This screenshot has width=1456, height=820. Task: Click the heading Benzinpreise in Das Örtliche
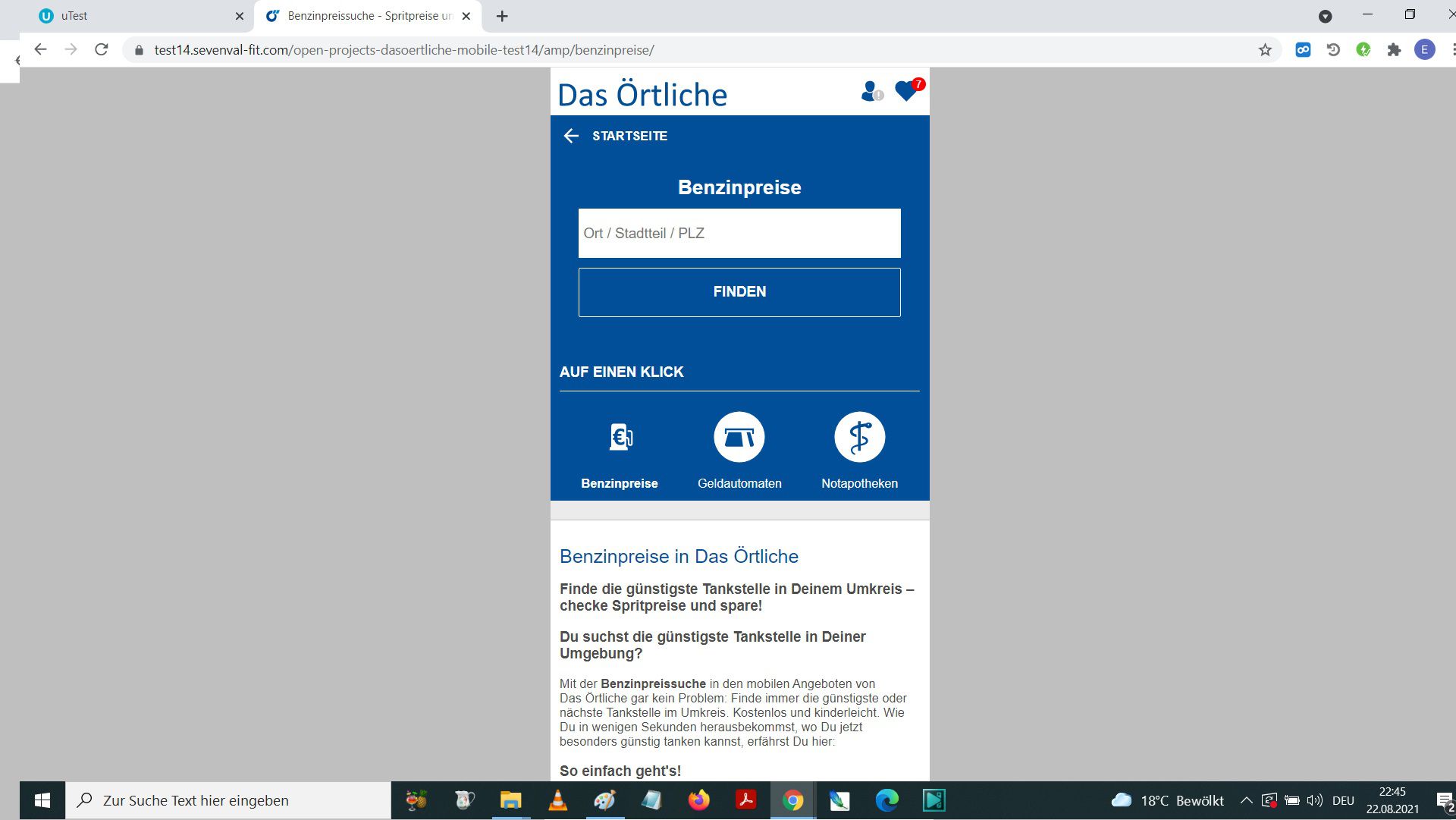[x=679, y=556]
